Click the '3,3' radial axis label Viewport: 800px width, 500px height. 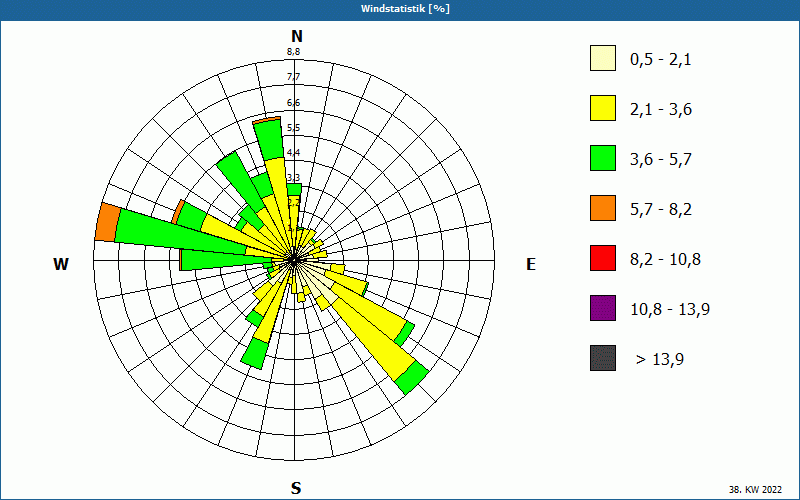point(293,178)
